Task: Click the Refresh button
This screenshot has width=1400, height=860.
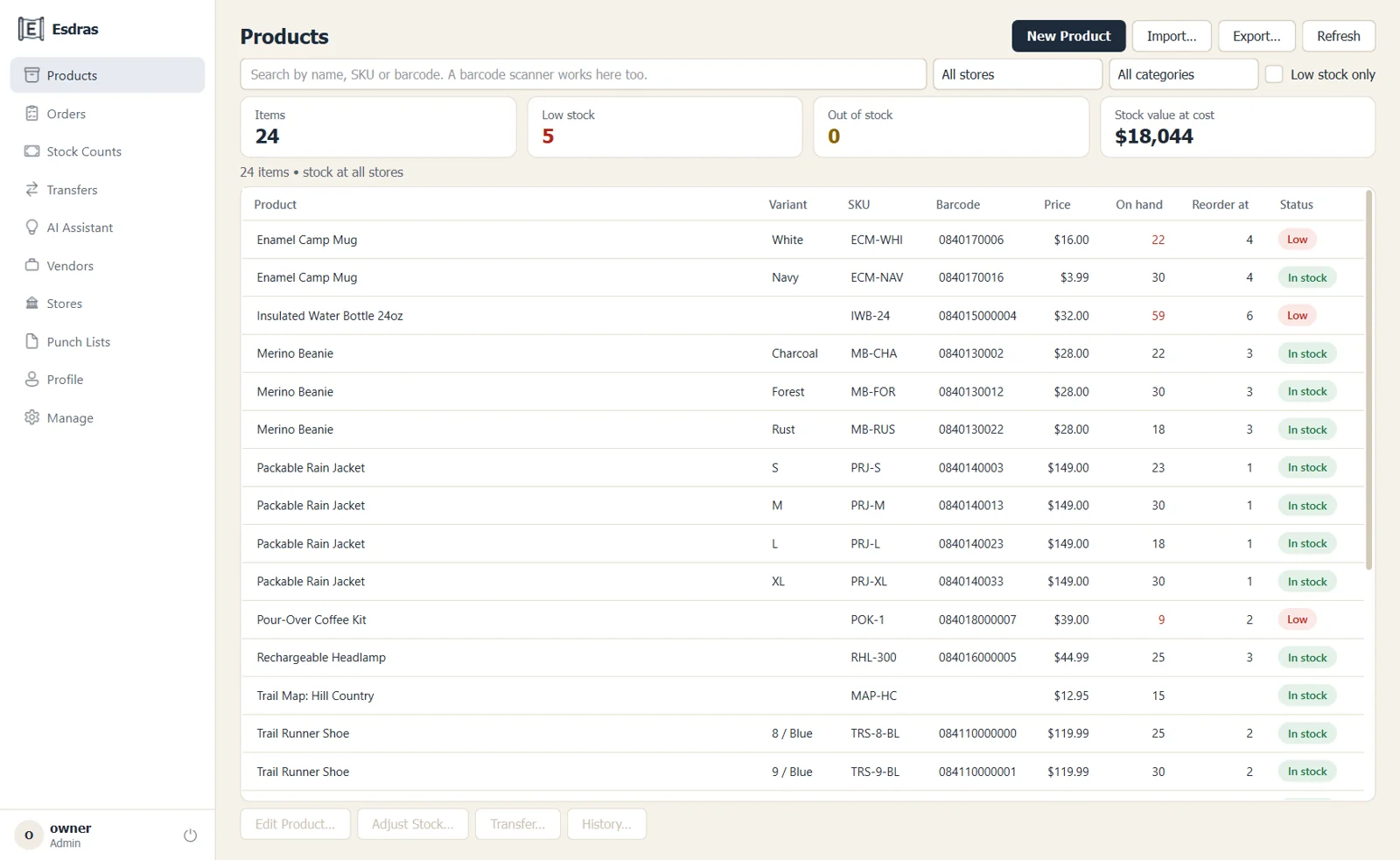Action: [1339, 36]
